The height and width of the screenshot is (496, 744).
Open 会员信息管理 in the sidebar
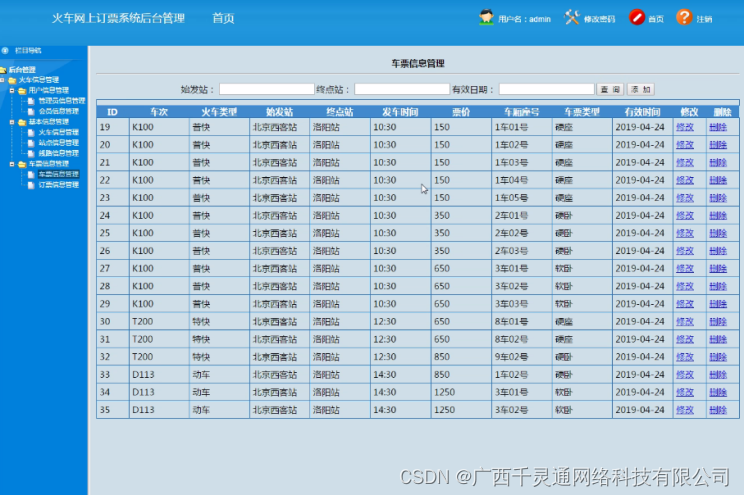pyautogui.click(x=58, y=111)
